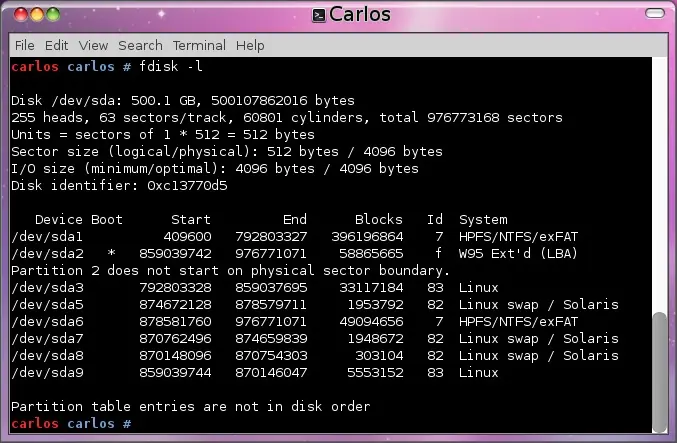
Task: Click the /dev/sda1 device entry
Action: pyautogui.click(x=47, y=237)
